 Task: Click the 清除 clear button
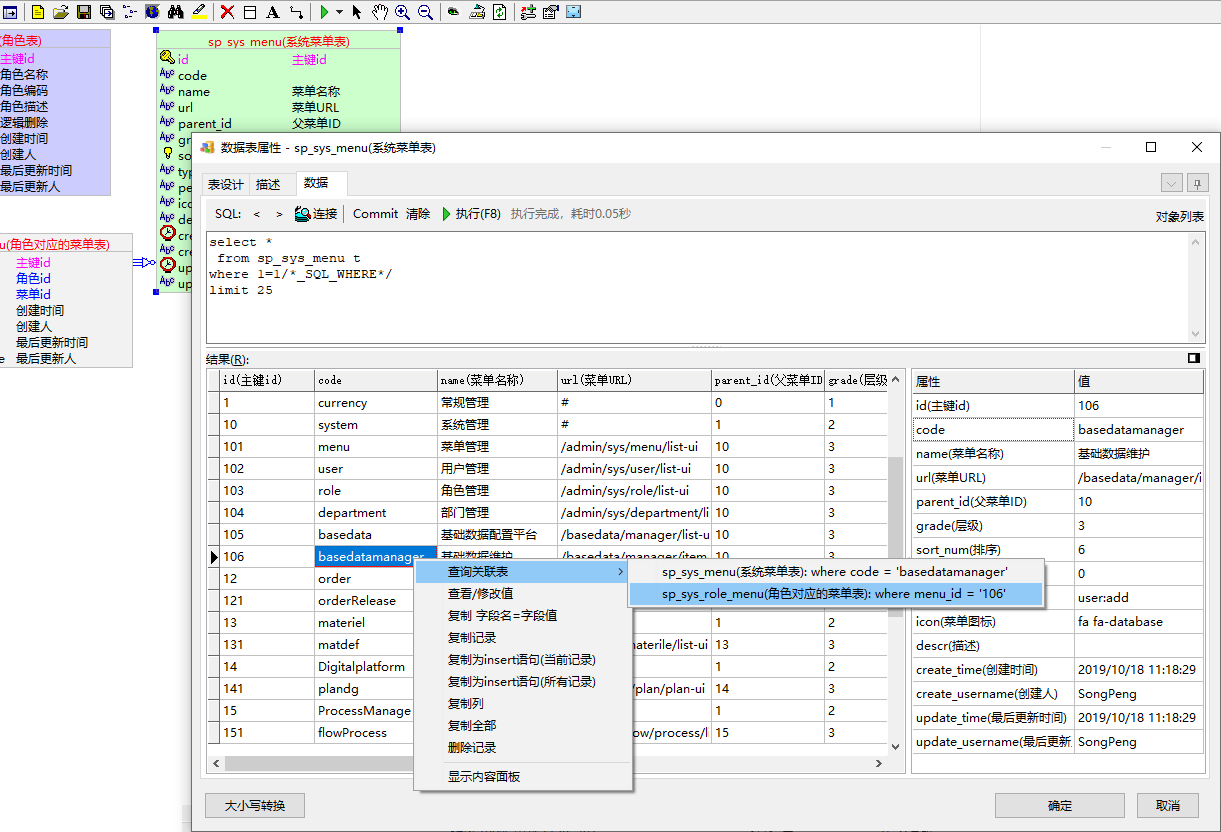pyautogui.click(x=418, y=214)
